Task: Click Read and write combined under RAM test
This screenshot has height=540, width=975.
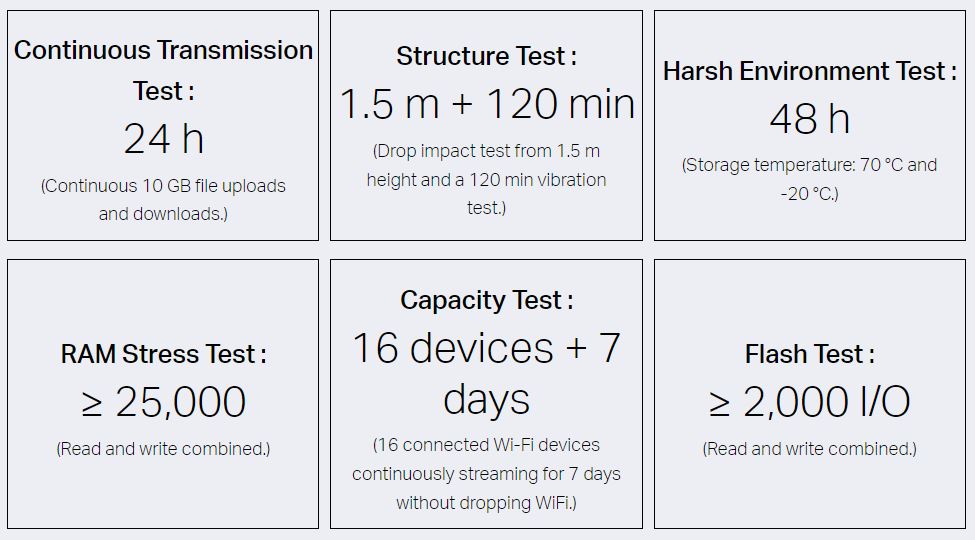Action: 163,449
